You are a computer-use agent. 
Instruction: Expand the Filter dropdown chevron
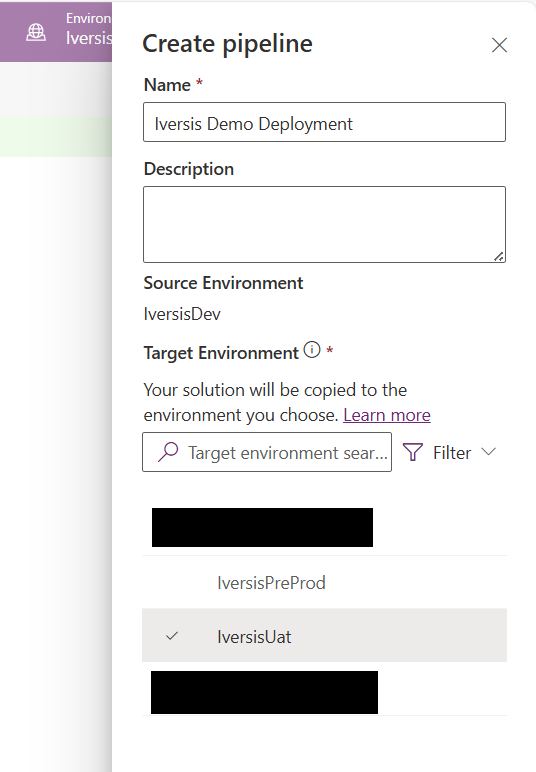[488, 451]
